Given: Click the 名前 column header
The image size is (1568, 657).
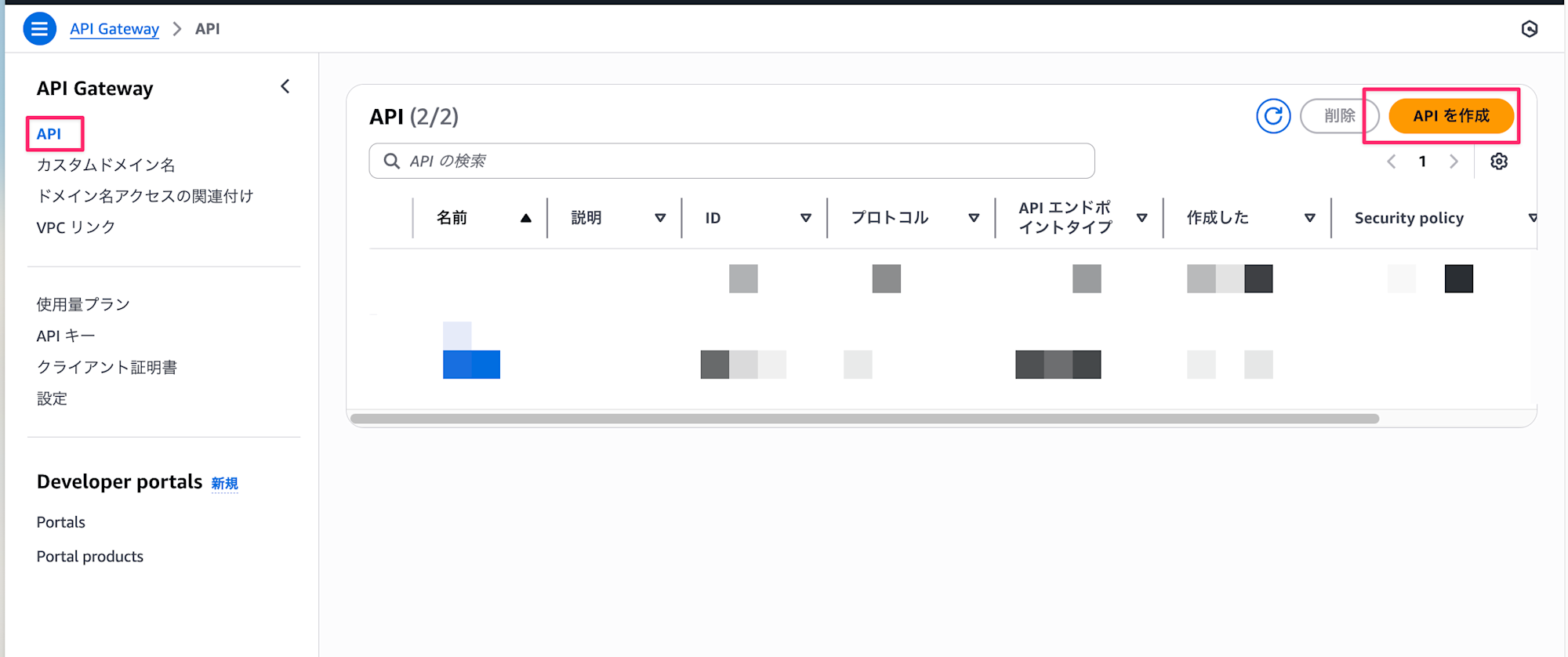Looking at the screenshot, I should tap(452, 218).
